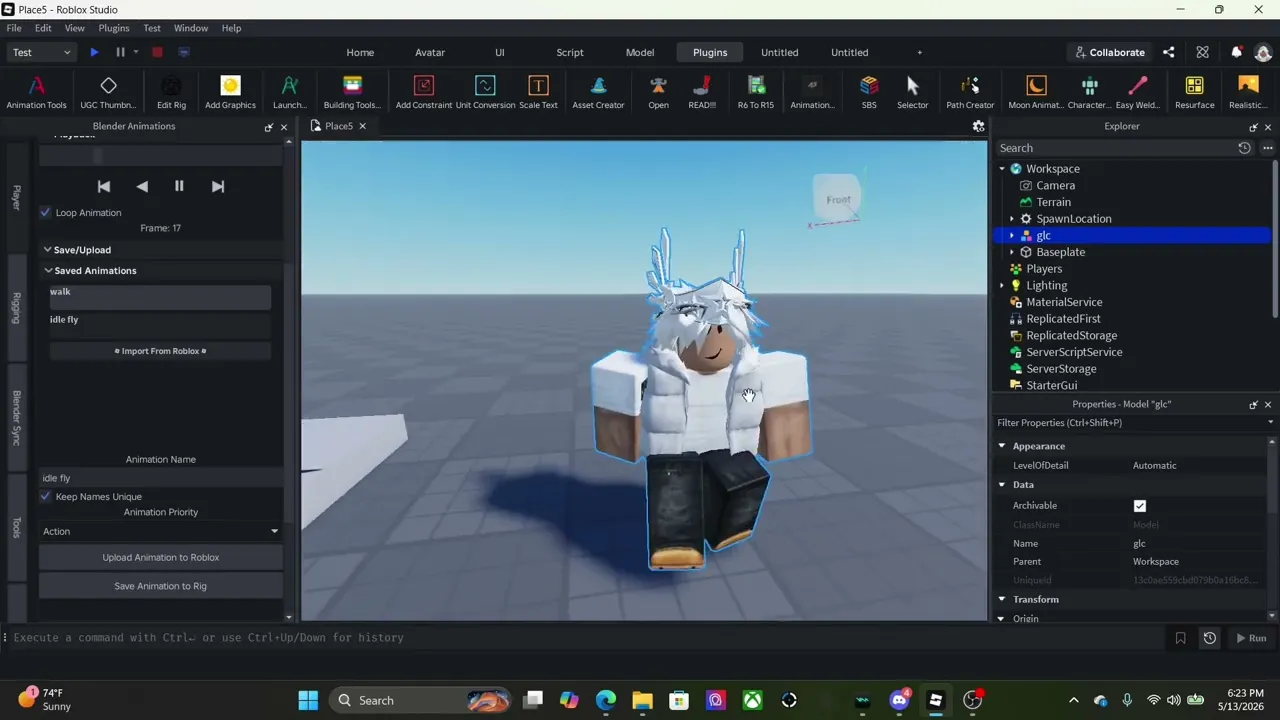
Task: Open UGC Thumbnail plugin
Action: pyautogui.click(x=108, y=92)
